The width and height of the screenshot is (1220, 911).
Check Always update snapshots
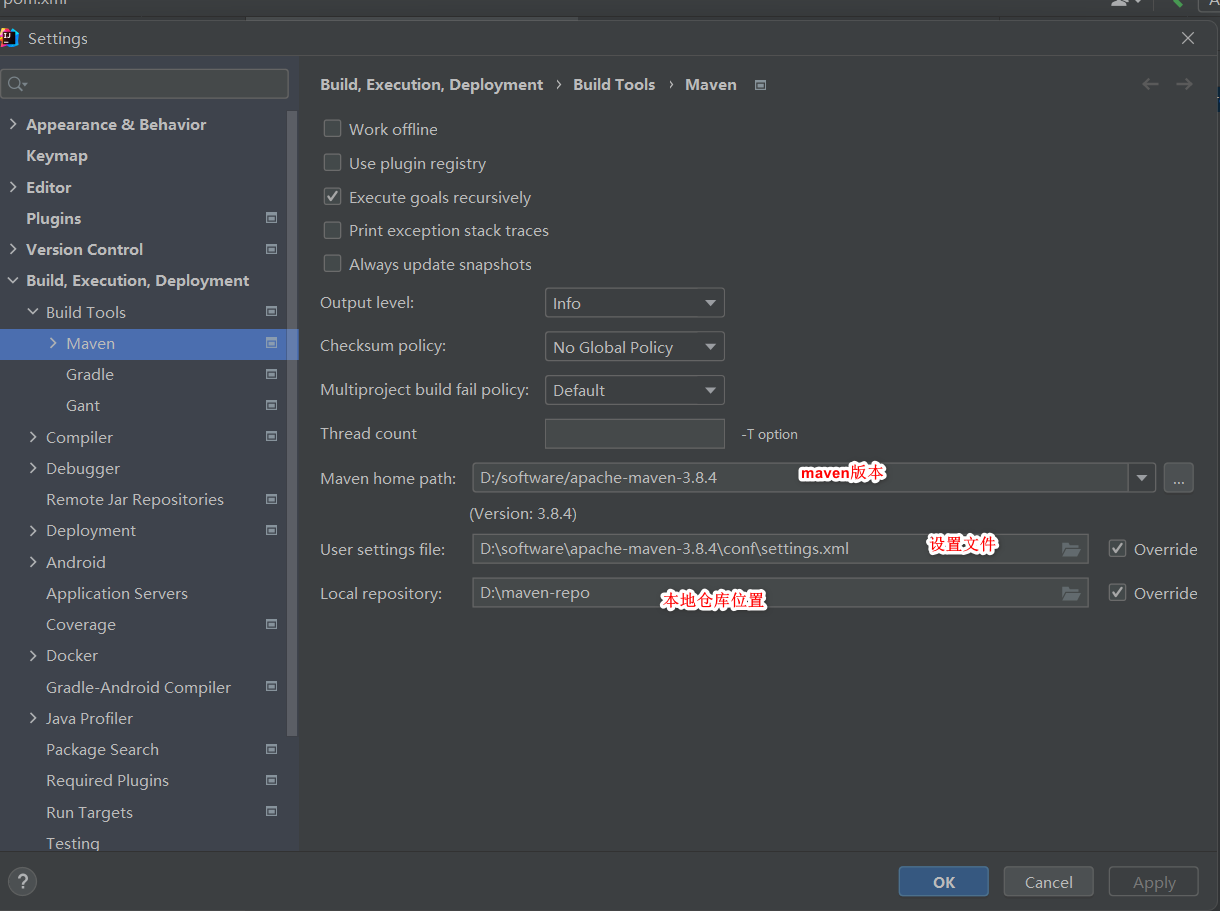[332, 264]
